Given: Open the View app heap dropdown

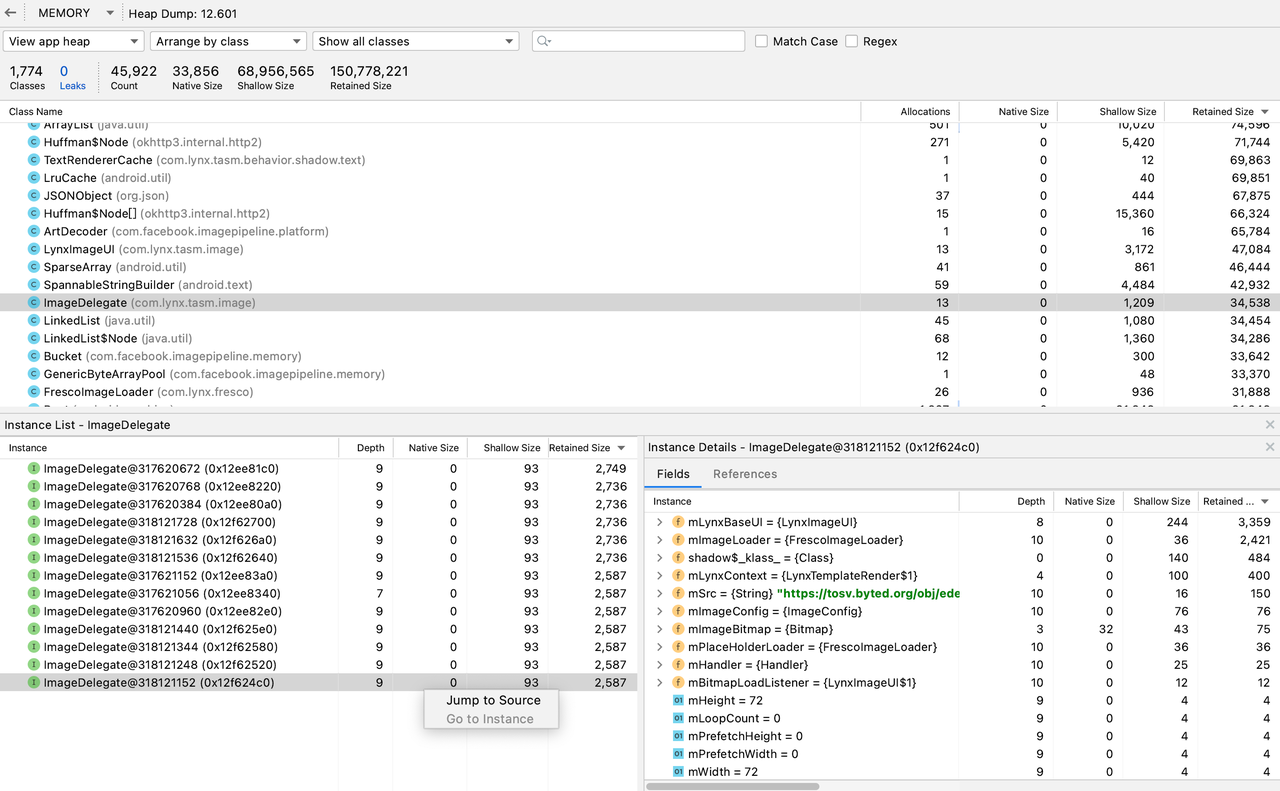Looking at the screenshot, I should 75,41.
